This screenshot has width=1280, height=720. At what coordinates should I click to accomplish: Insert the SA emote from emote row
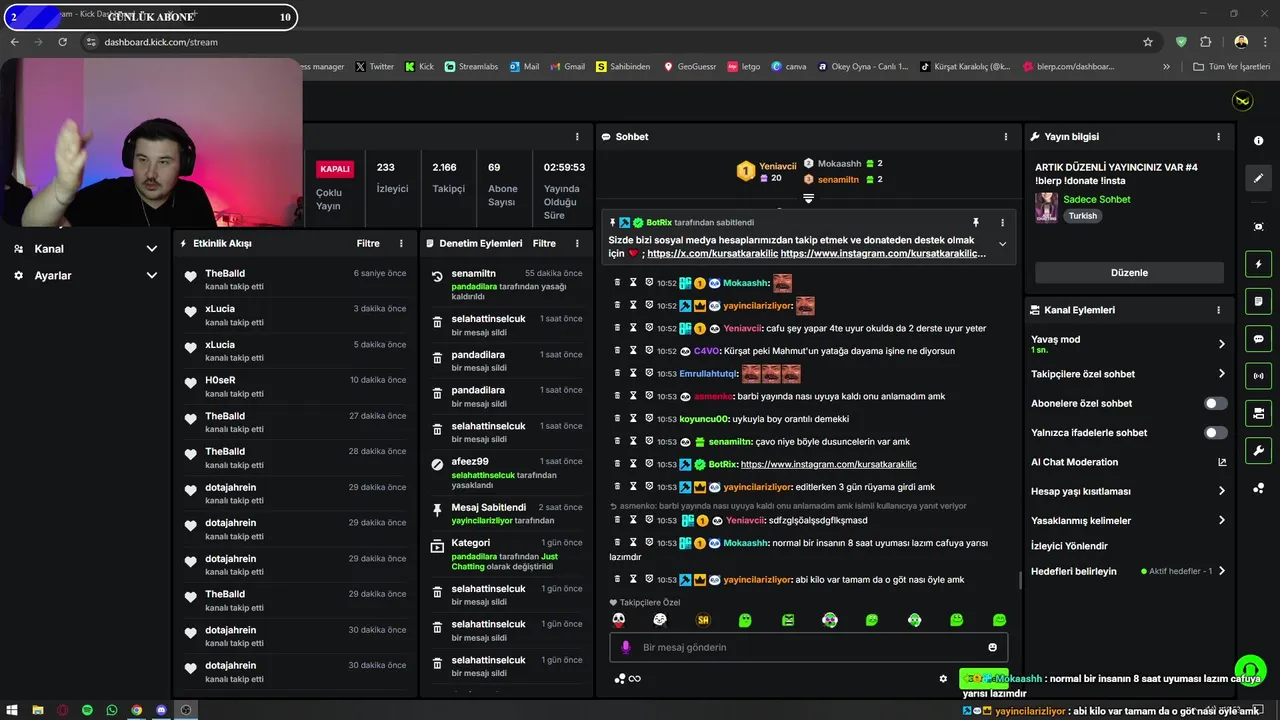click(x=703, y=620)
